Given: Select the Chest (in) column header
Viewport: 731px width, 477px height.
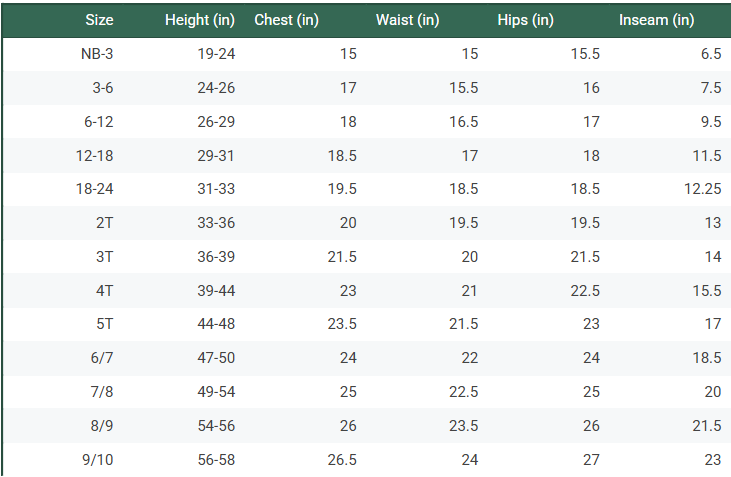Looking at the screenshot, I should 287,20.
